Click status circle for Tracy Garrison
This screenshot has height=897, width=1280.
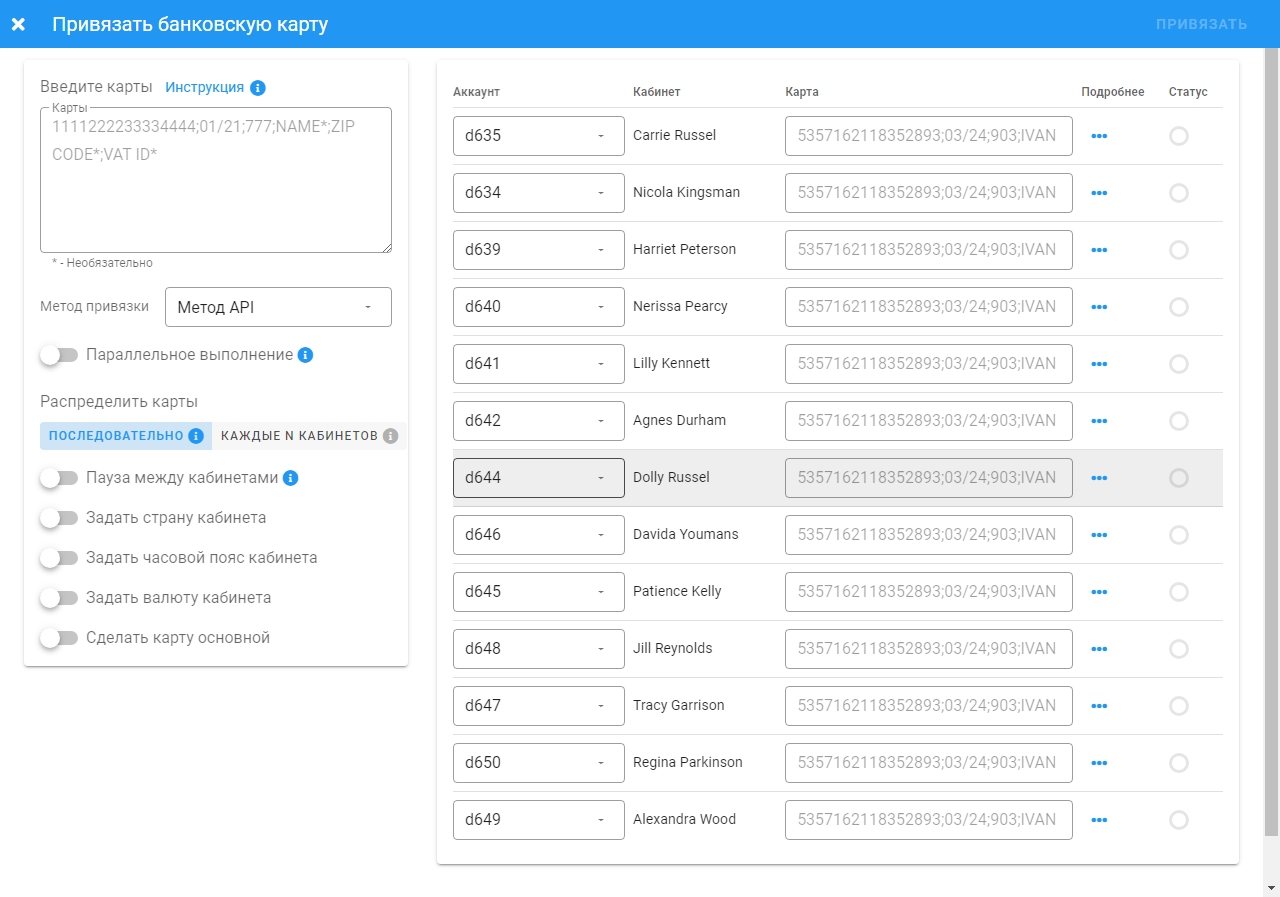pyautogui.click(x=1179, y=706)
